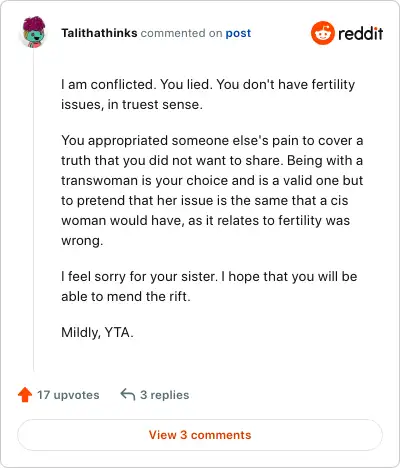The image size is (400, 468).
Task: Click the orange upvote arrow icon
Action: click(25, 395)
